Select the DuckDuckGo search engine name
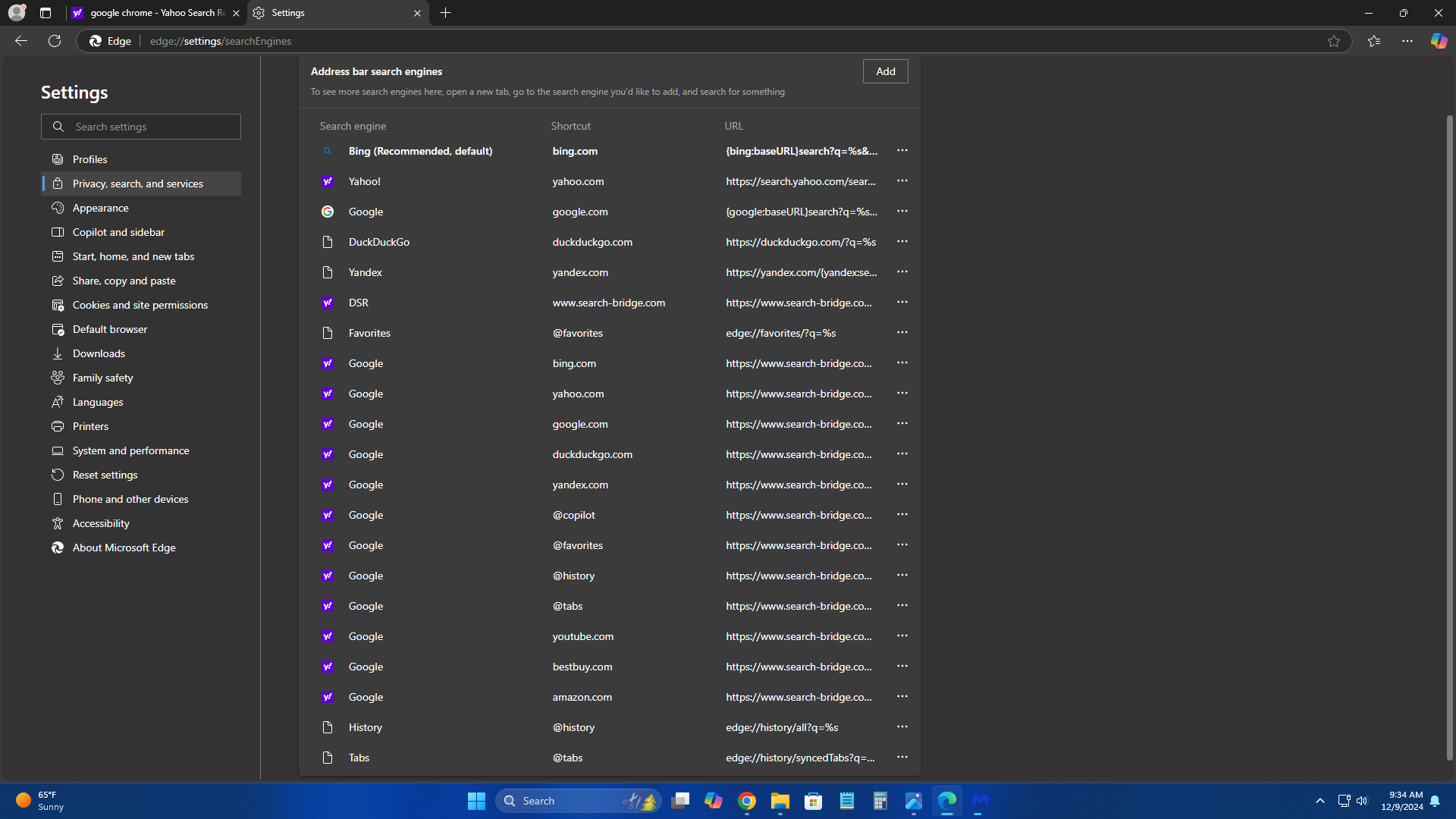Viewport: 1456px width, 819px height. [x=379, y=242]
